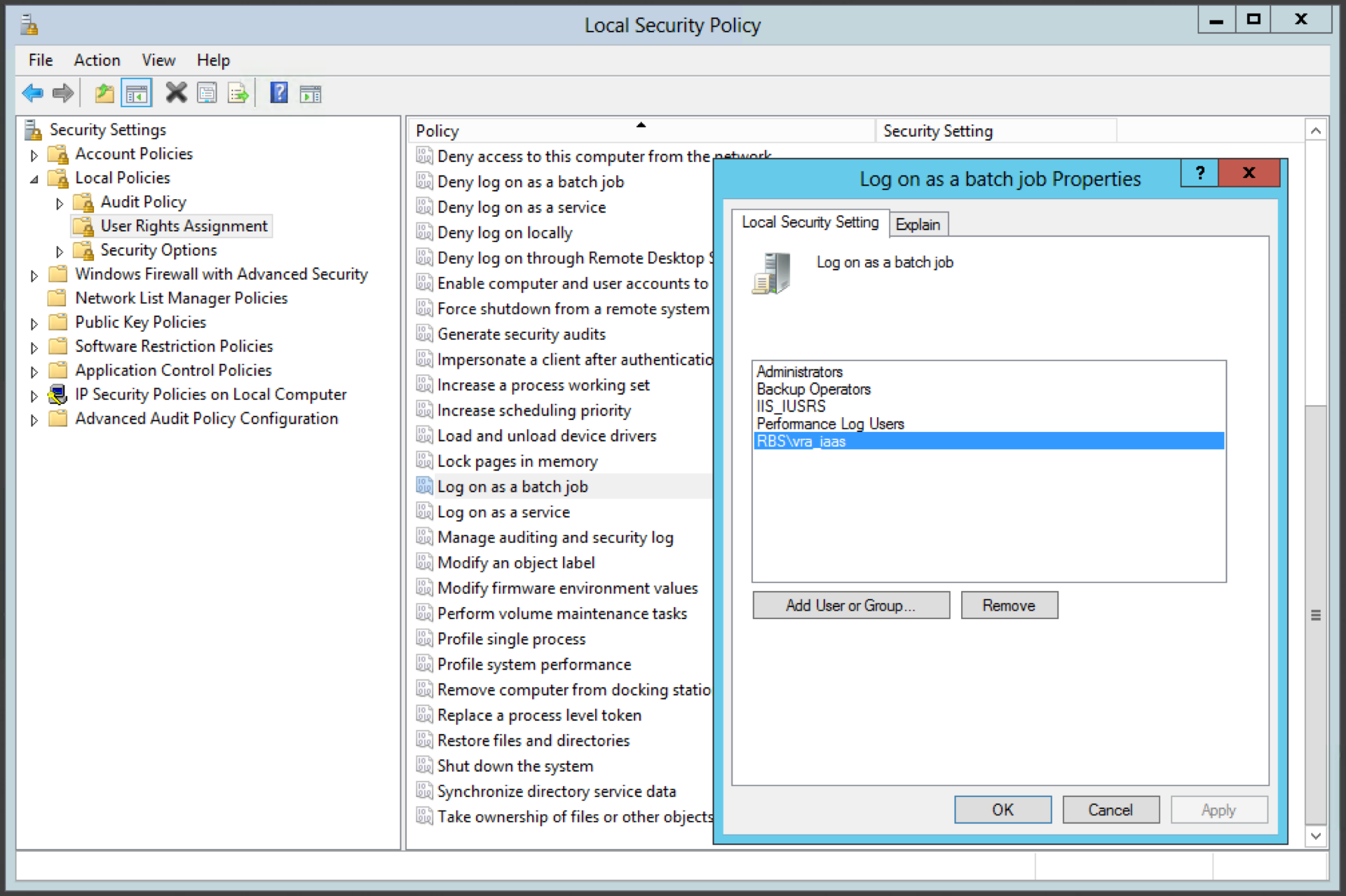Screen dimensions: 1346x896
Task: Expand the Account Policies tree node
Action: click(x=34, y=155)
